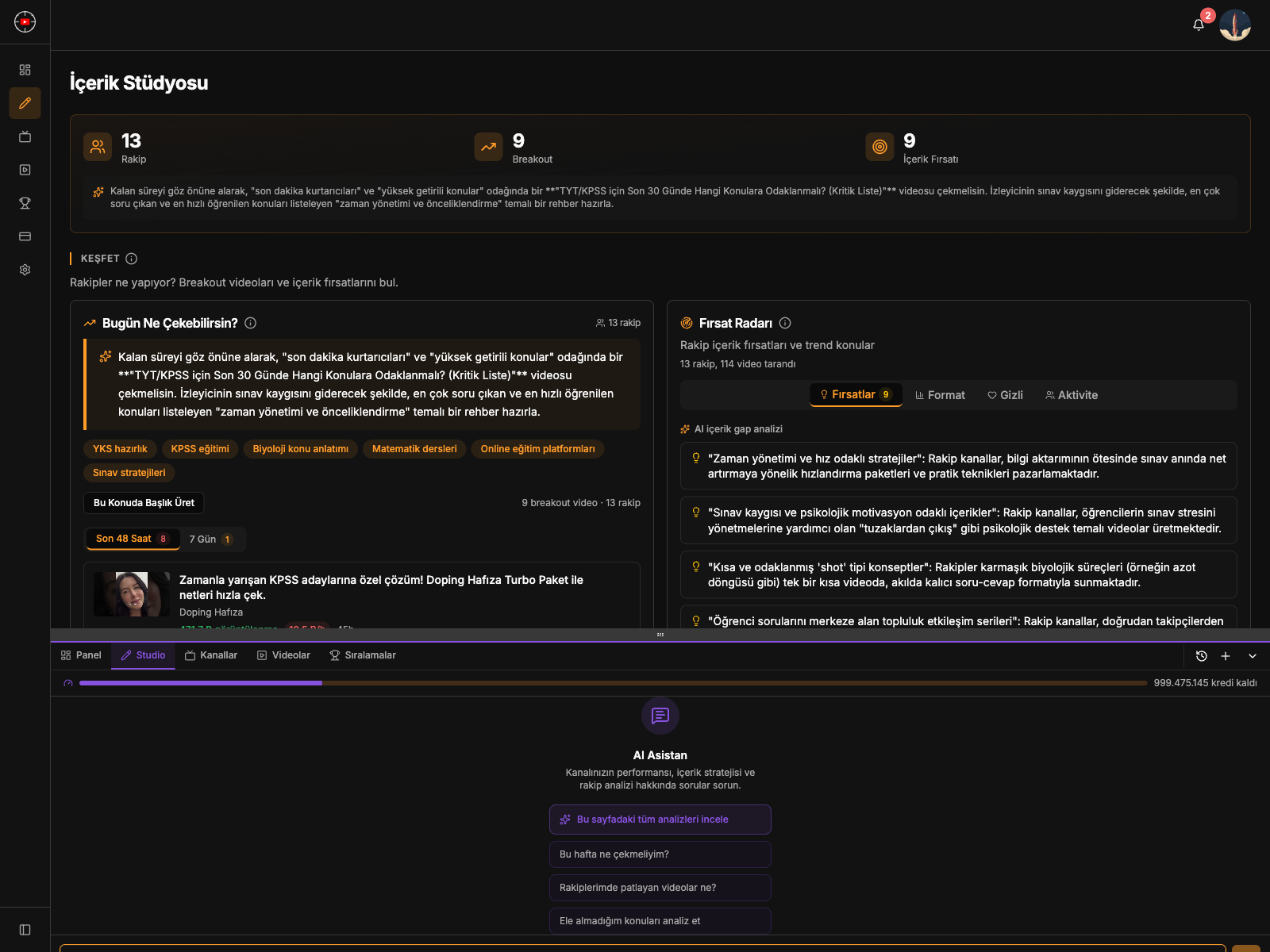
Task: Click the AI Asistan chat bubble icon
Action: click(660, 716)
